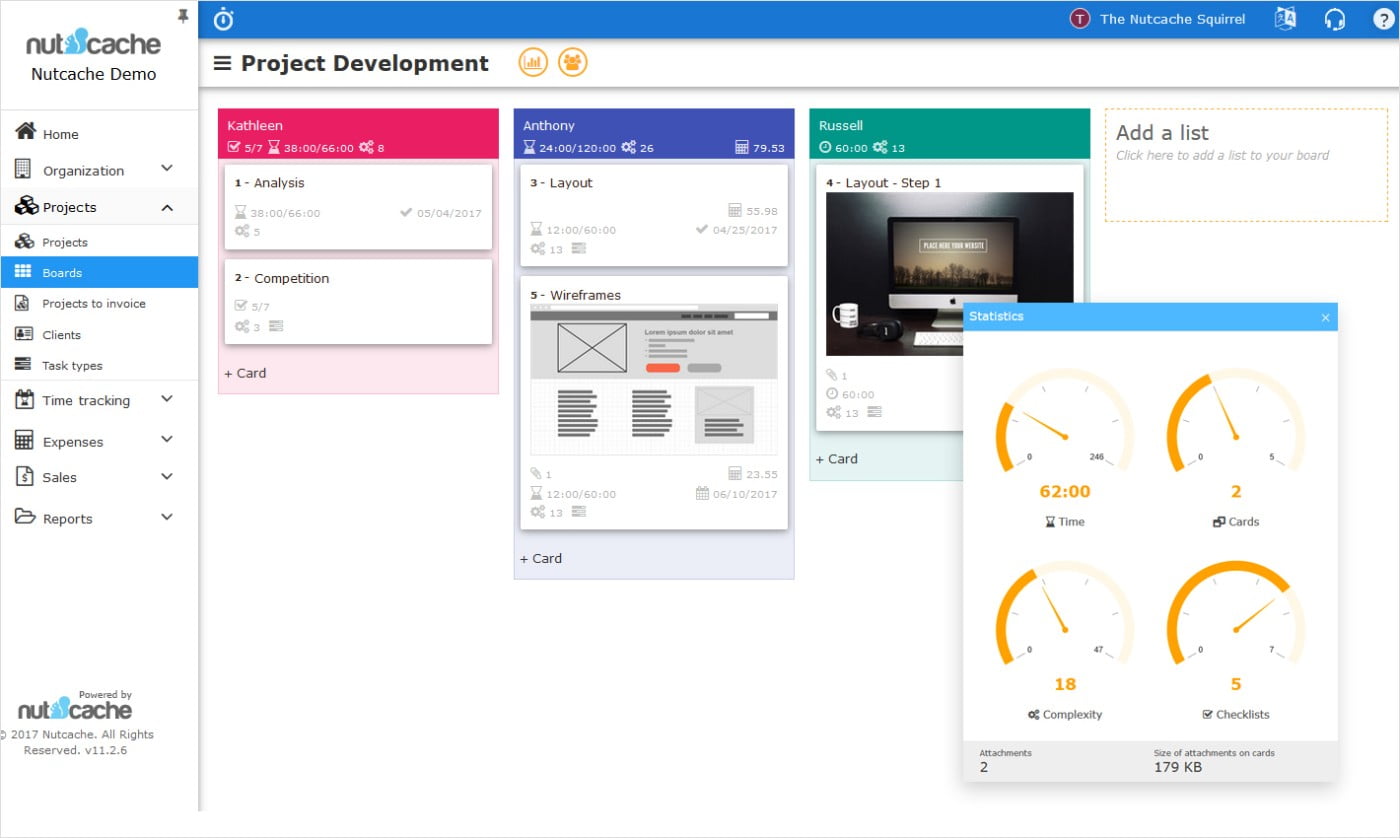This screenshot has width=1400, height=838.
Task: Click the stopwatch timer icon in top bar
Action: point(224,19)
